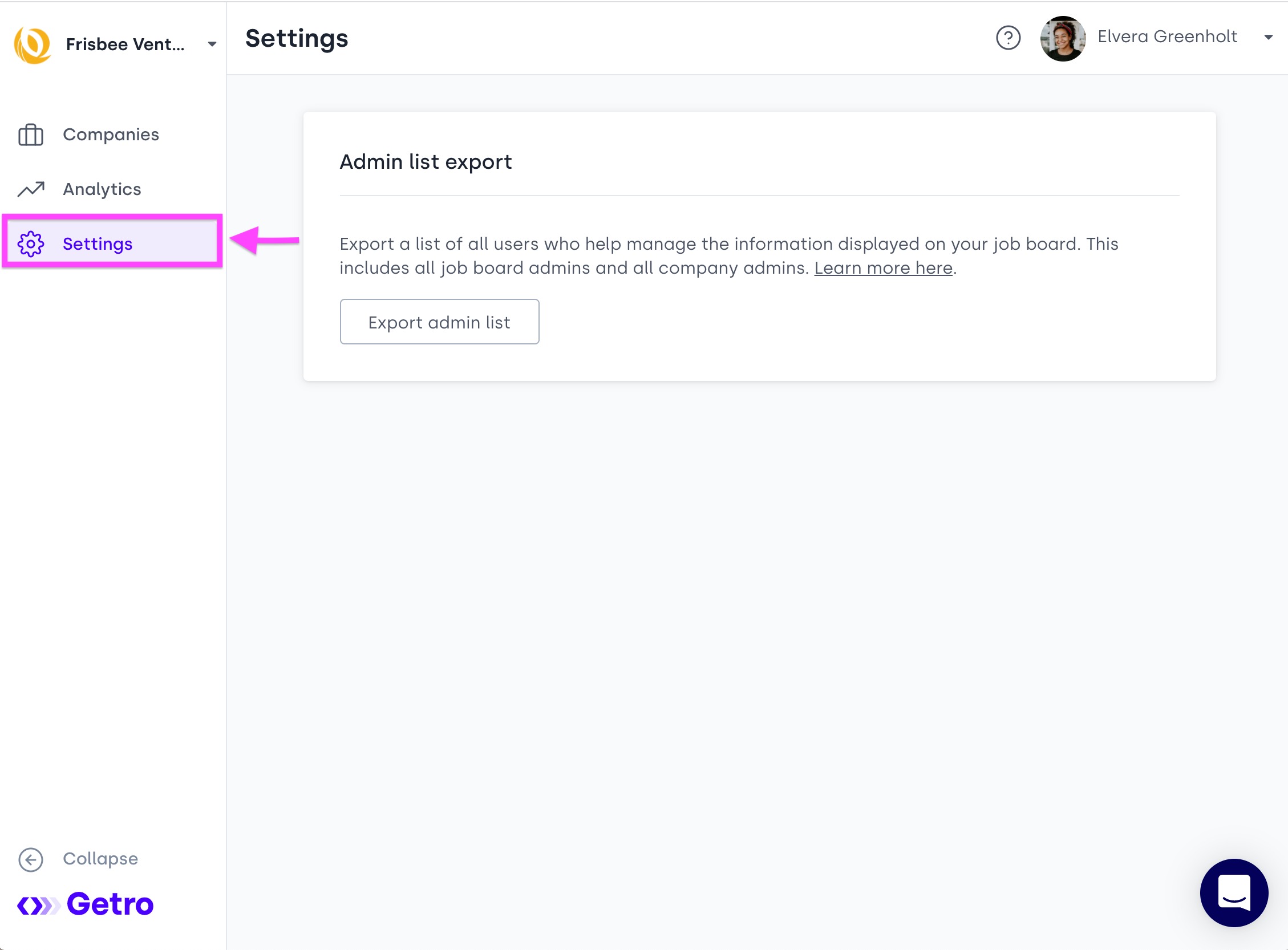Viewport: 1288px width, 950px height.
Task: Go to the Companies section
Action: point(111,135)
